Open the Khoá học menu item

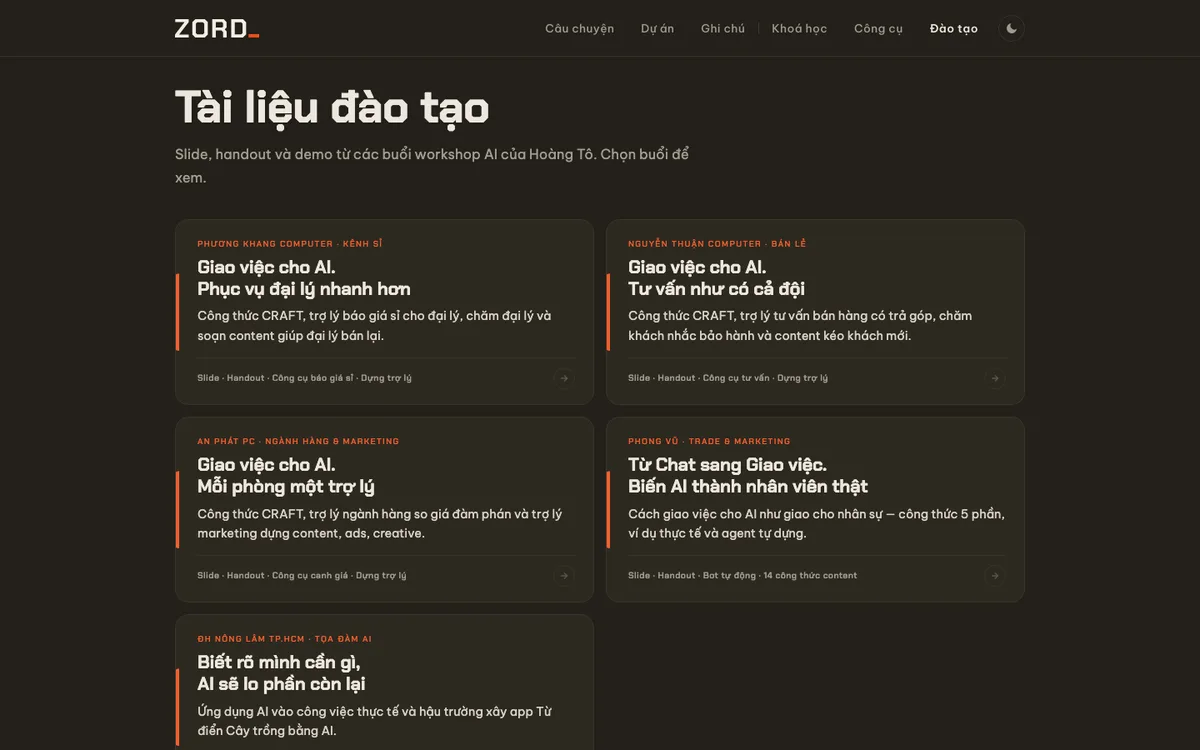(x=799, y=28)
